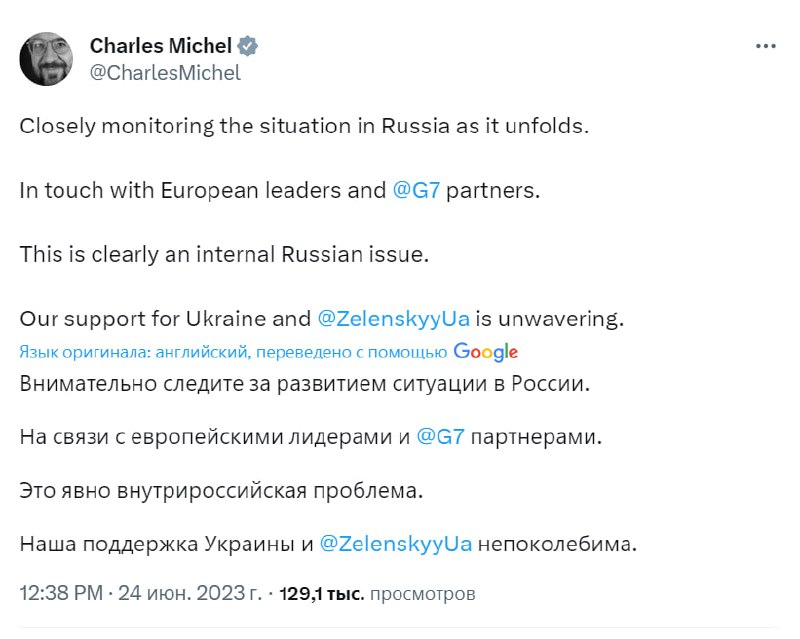This screenshot has height=639, width=800.
Task: Open the @G7 mention in Russian translation
Action: click(438, 437)
